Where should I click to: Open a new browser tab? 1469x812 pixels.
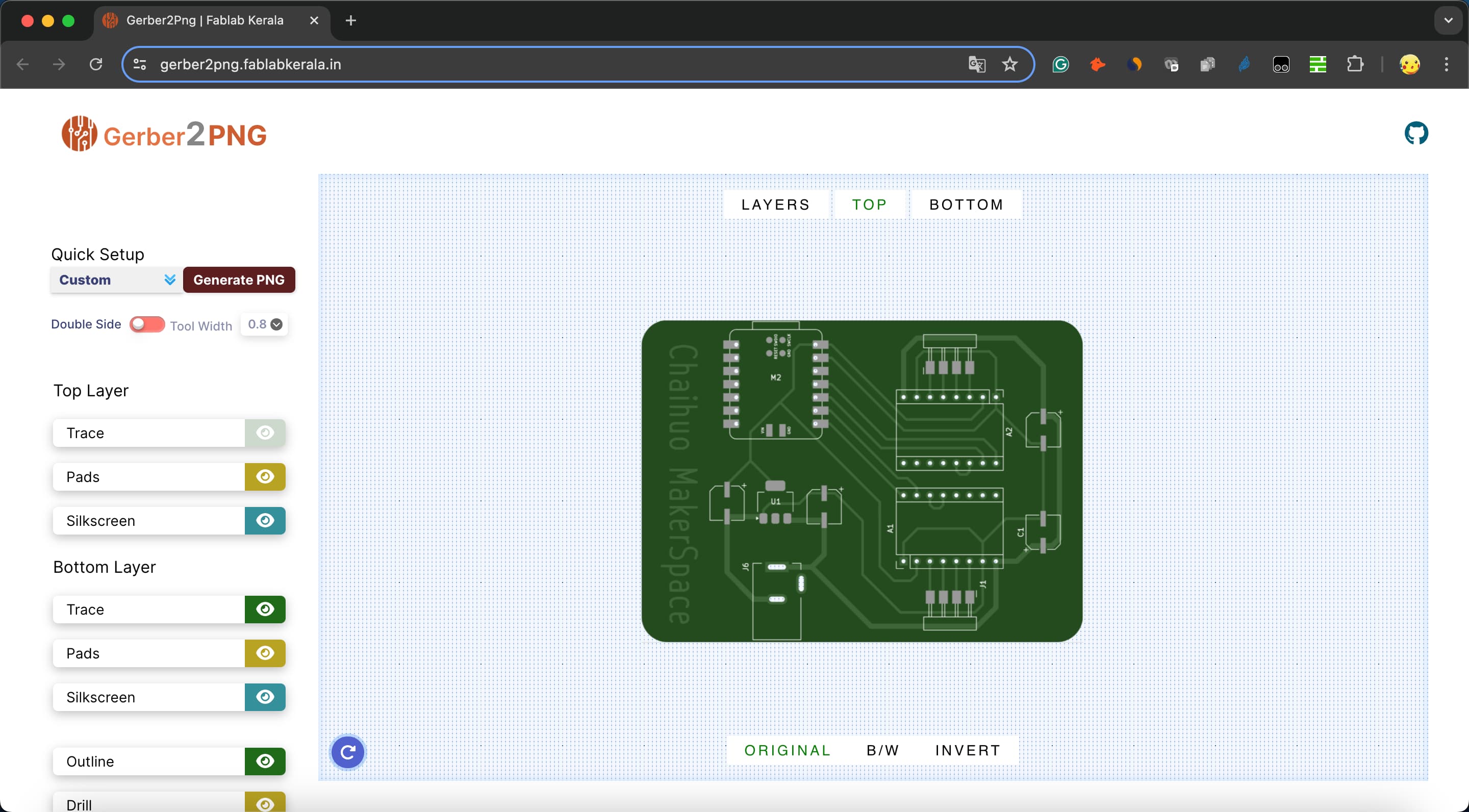tap(351, 20)
